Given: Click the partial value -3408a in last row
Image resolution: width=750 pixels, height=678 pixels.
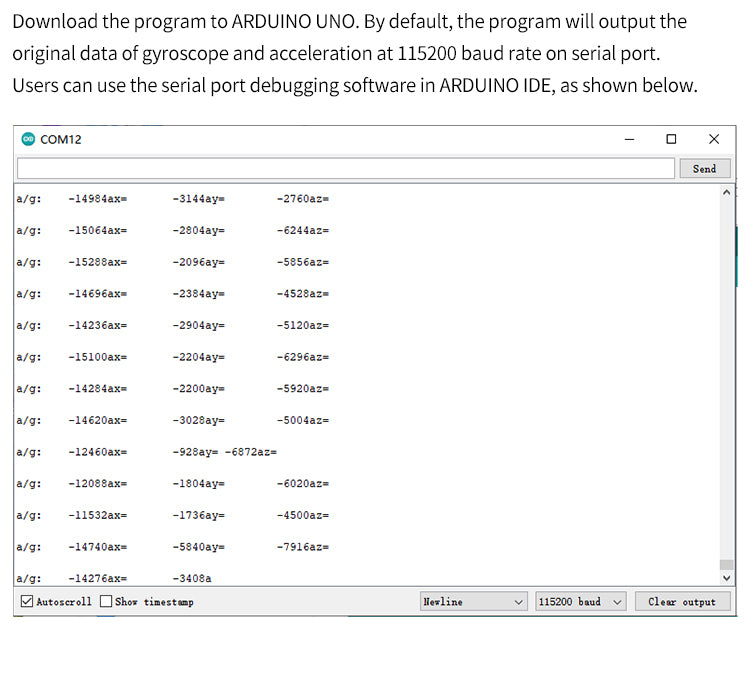Looking at the screenshot, I should (x=192, y=578).
